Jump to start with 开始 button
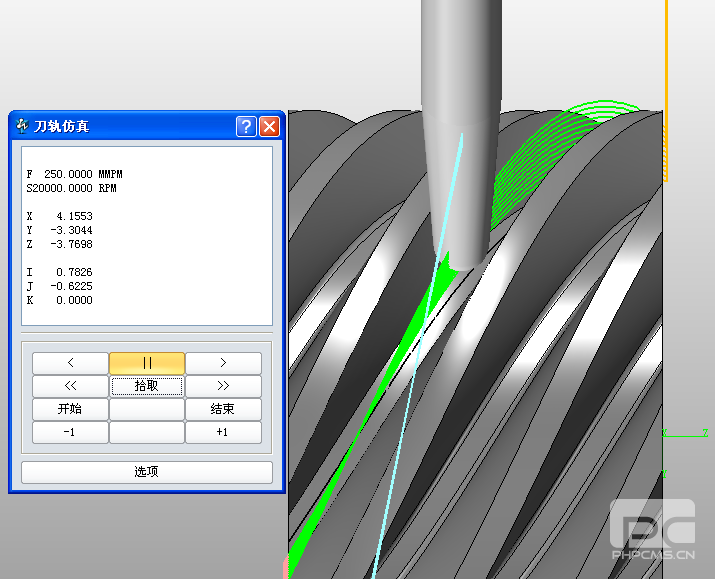This screenshot has width=715, height=579. pos(70,409)
